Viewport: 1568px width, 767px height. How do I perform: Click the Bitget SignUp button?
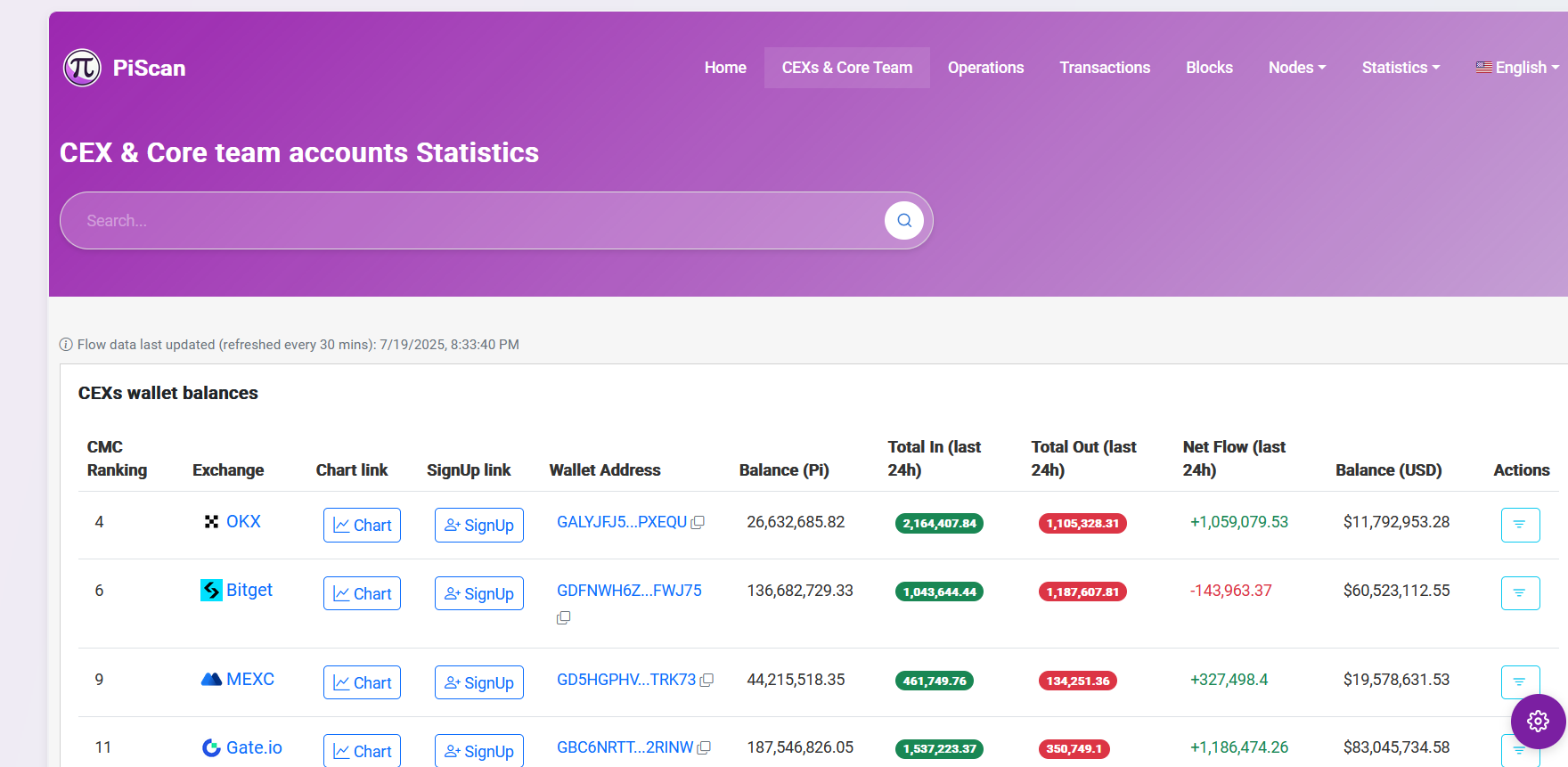479,593
